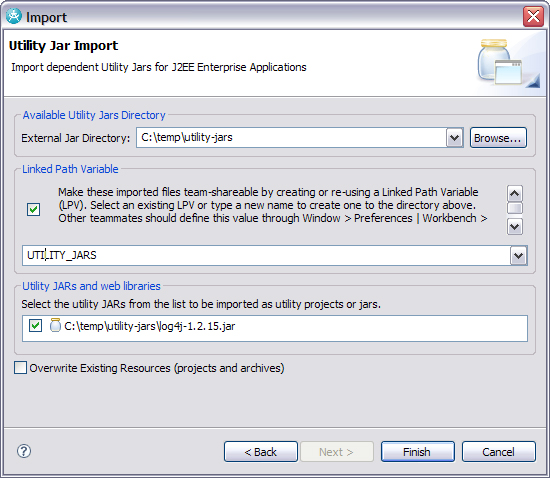Click the down arrow on the LPV description scrollbar
Viewport: 550px width, 478px height.
pos(515,227)
